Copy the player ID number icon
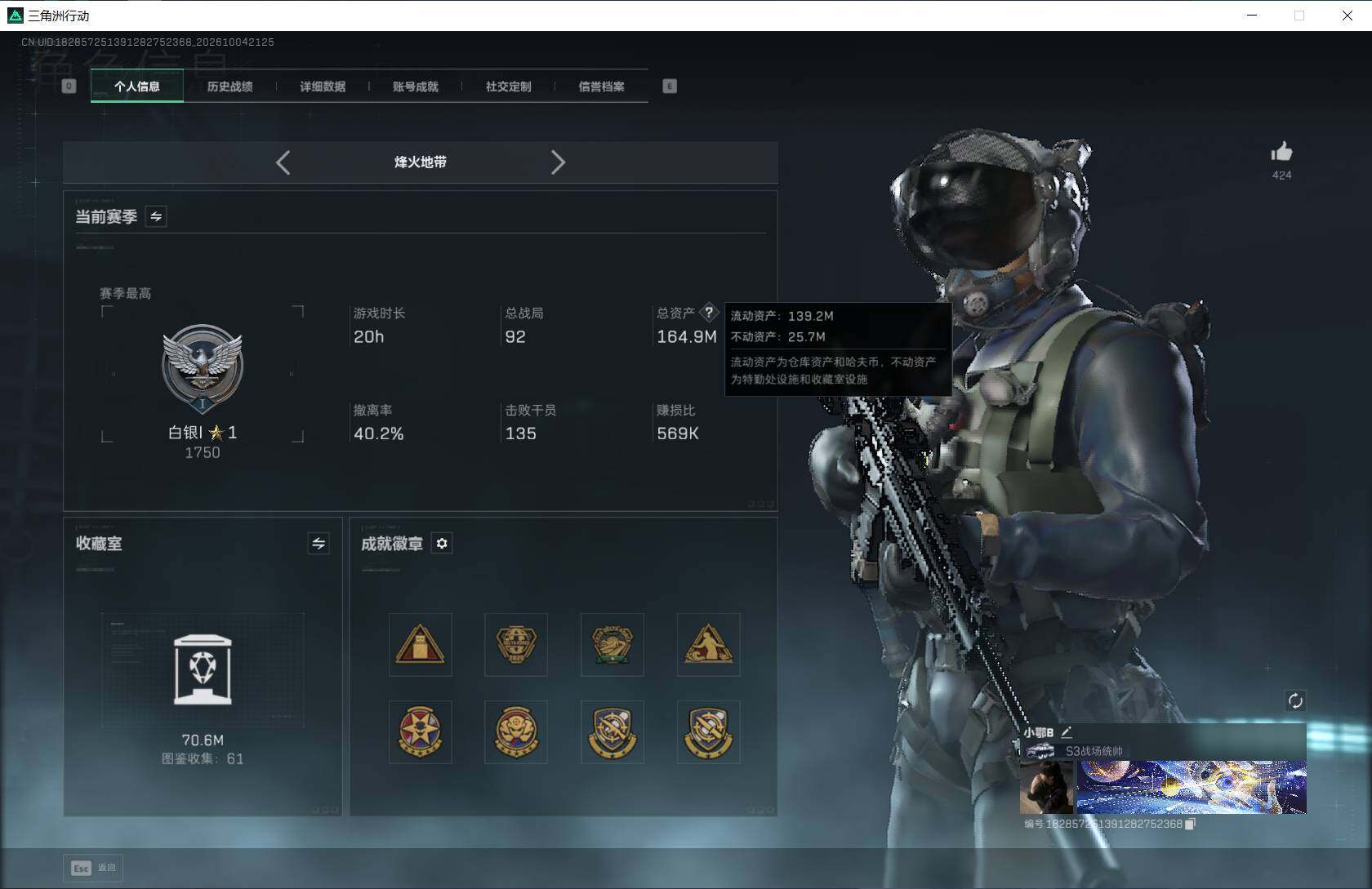 [1190, 825]
